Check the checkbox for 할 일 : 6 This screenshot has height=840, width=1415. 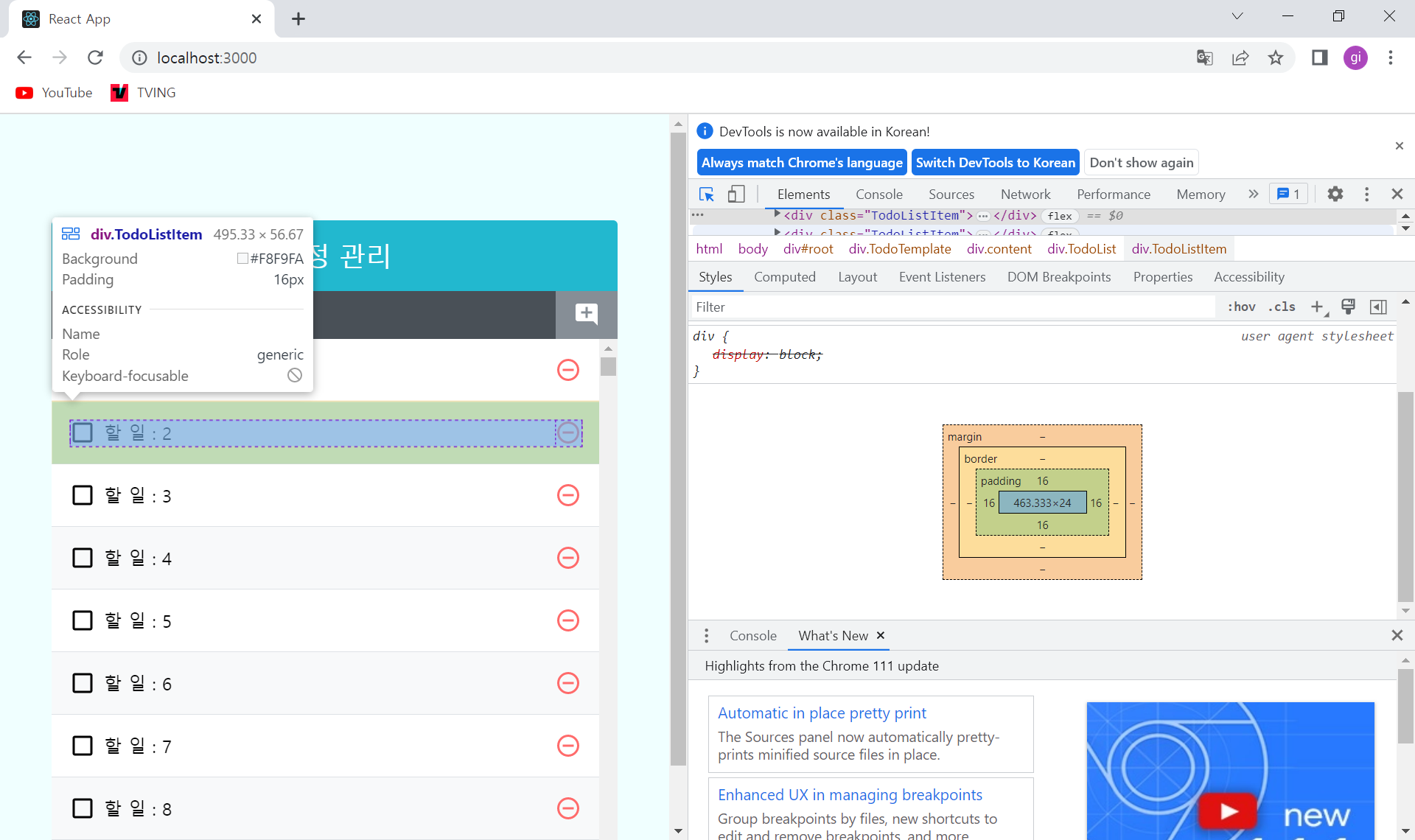[x=83, y=683]
